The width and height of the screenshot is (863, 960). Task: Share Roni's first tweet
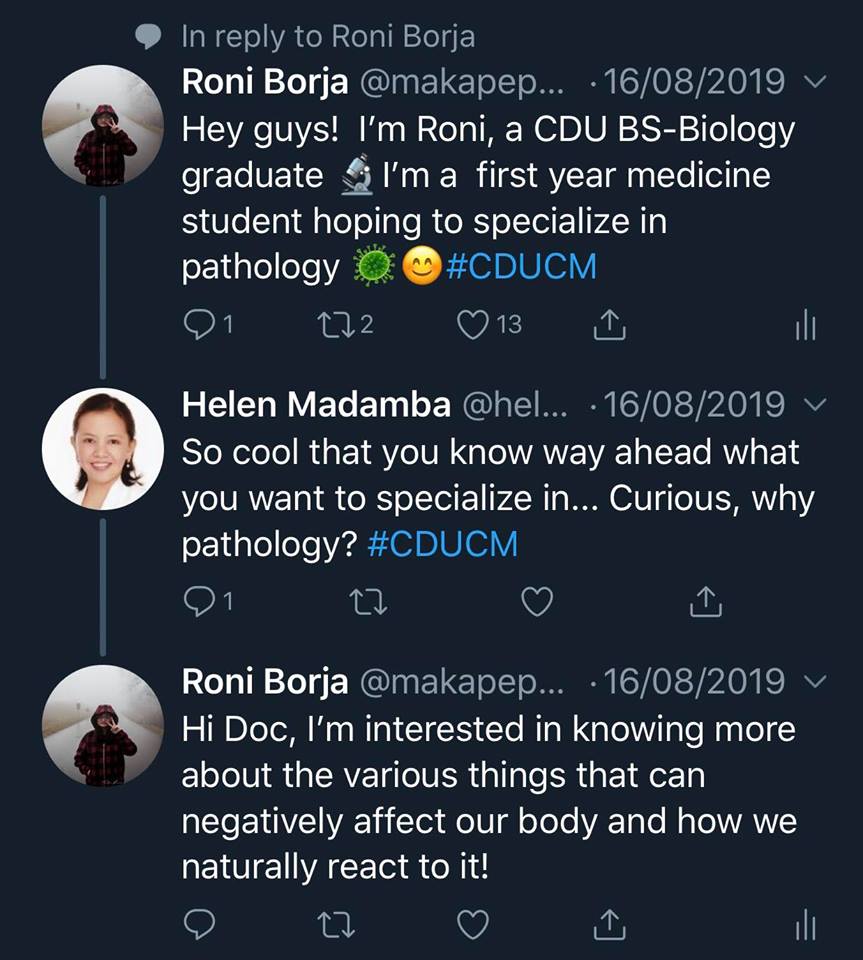(609, 324)
